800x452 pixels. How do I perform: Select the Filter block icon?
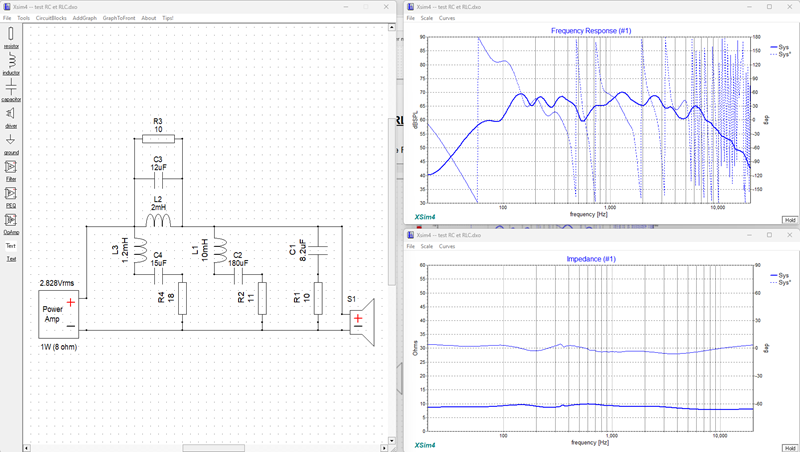point(11,170)
